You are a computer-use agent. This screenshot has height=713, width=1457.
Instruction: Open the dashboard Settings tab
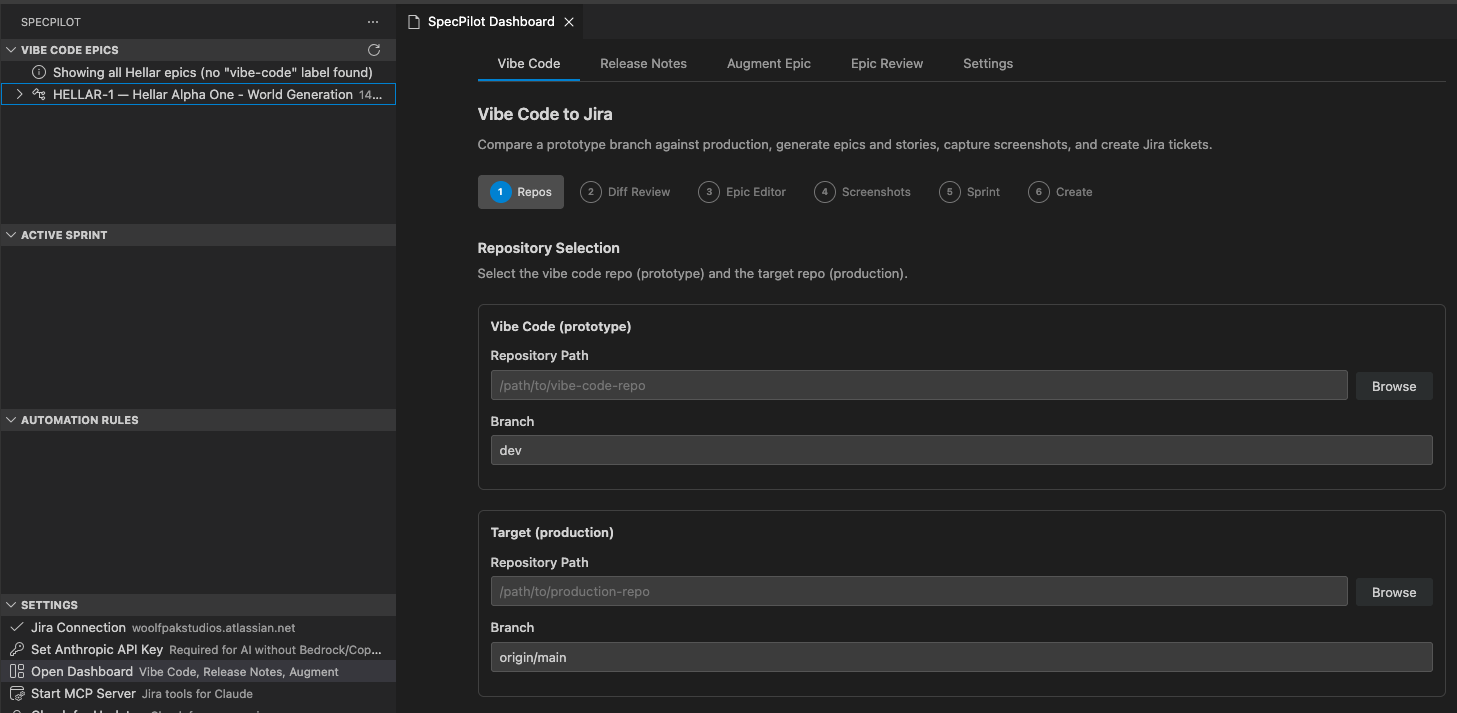(x=988, y=63)
